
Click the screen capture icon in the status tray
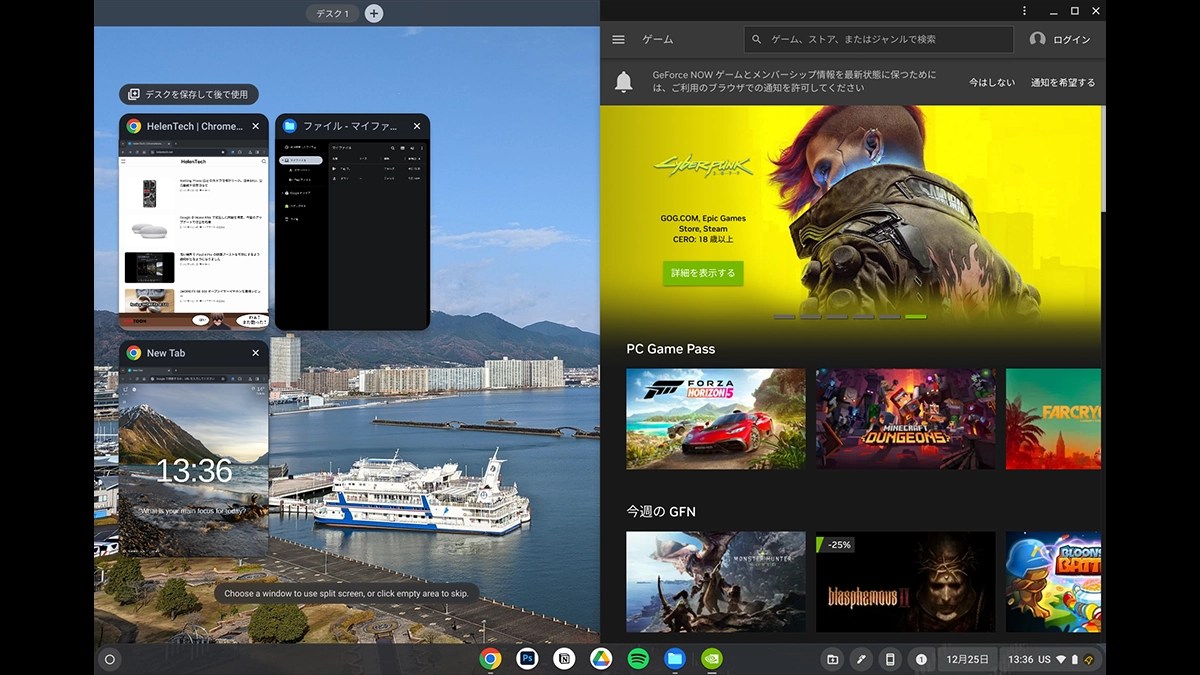coord(832,659)
